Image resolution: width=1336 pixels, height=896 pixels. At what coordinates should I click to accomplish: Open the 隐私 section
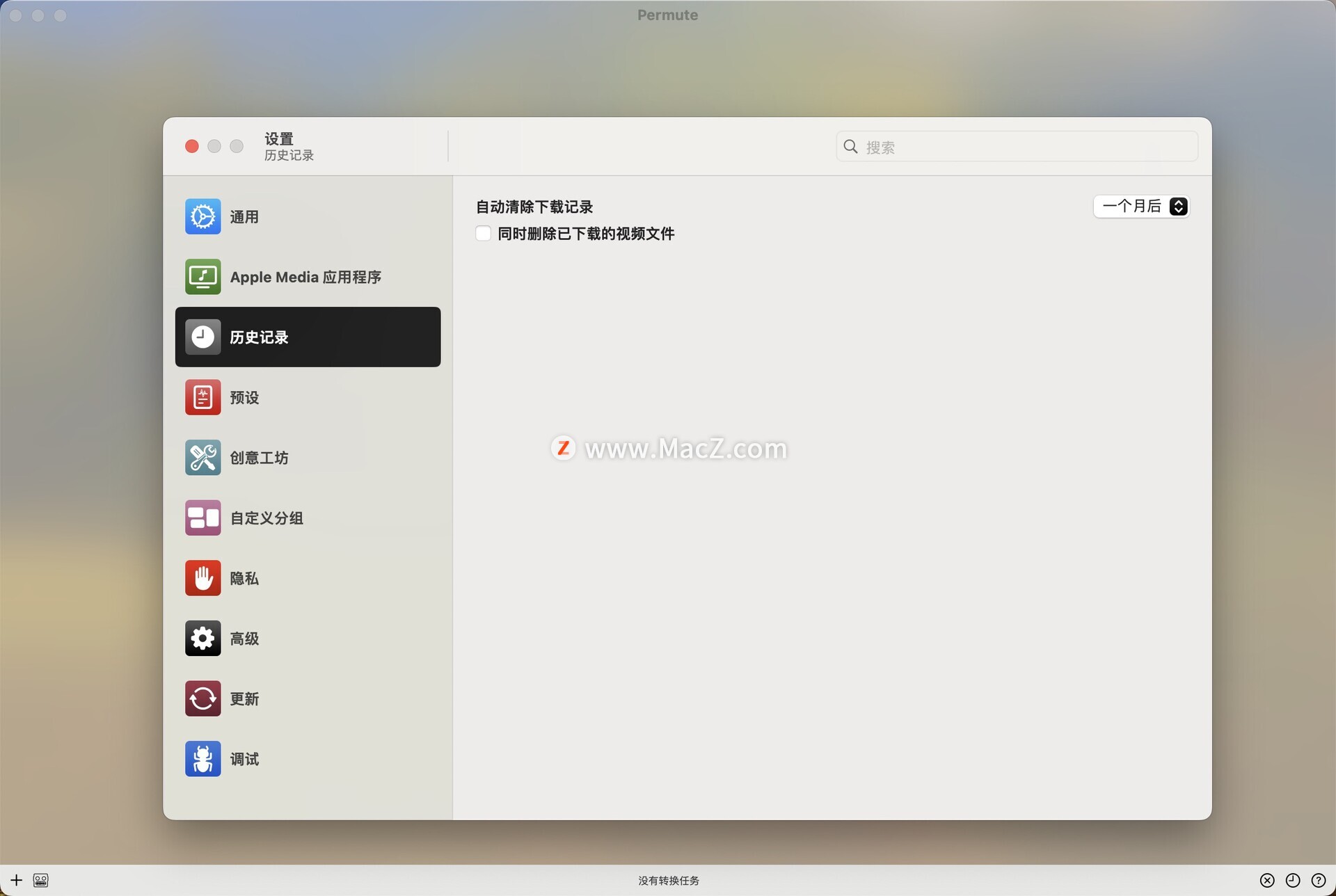[308, 578]
